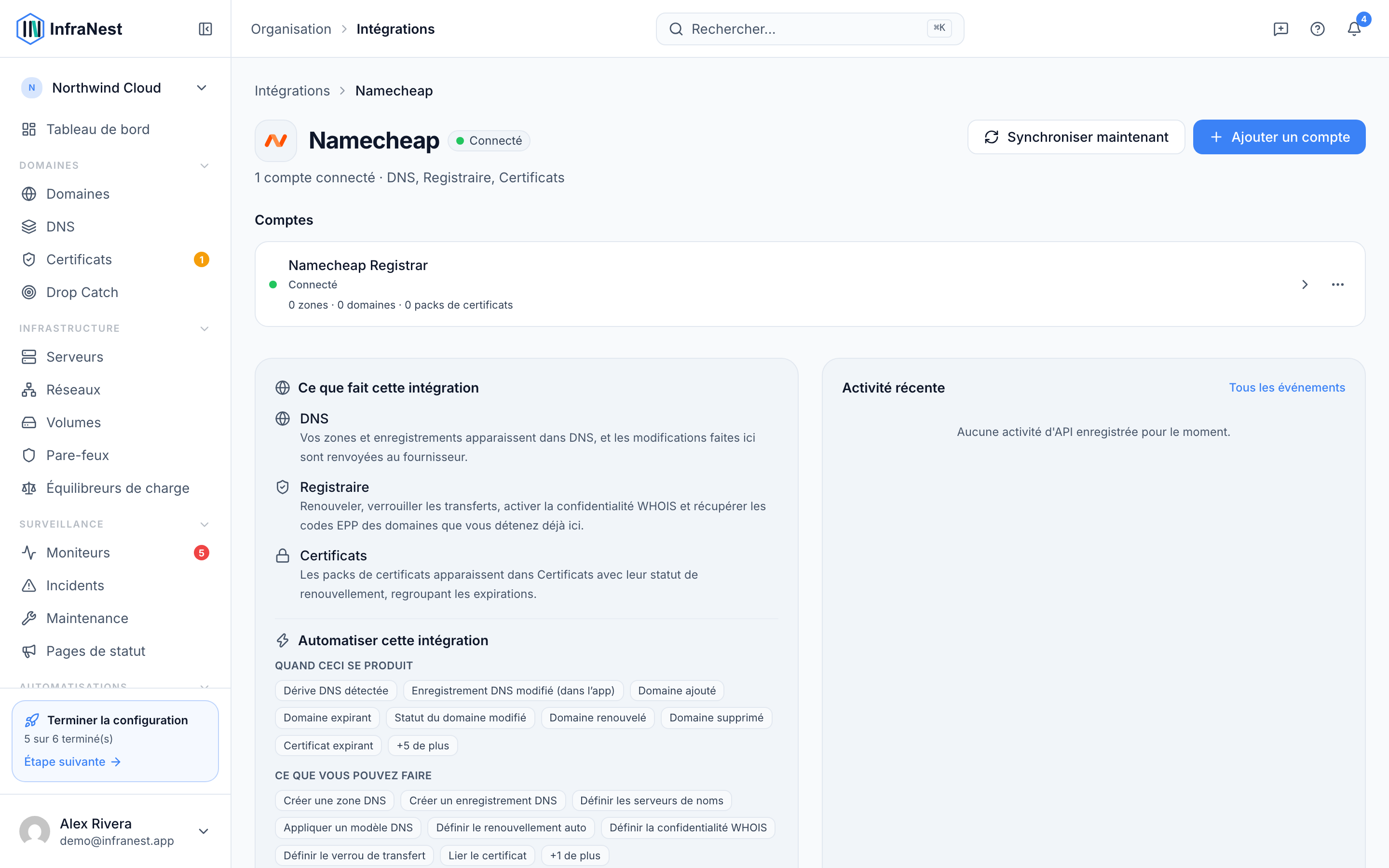The width and height of the screenshot is (1389, 868).
Task: Open the feedback message icon
Action: coord(1280,29)
